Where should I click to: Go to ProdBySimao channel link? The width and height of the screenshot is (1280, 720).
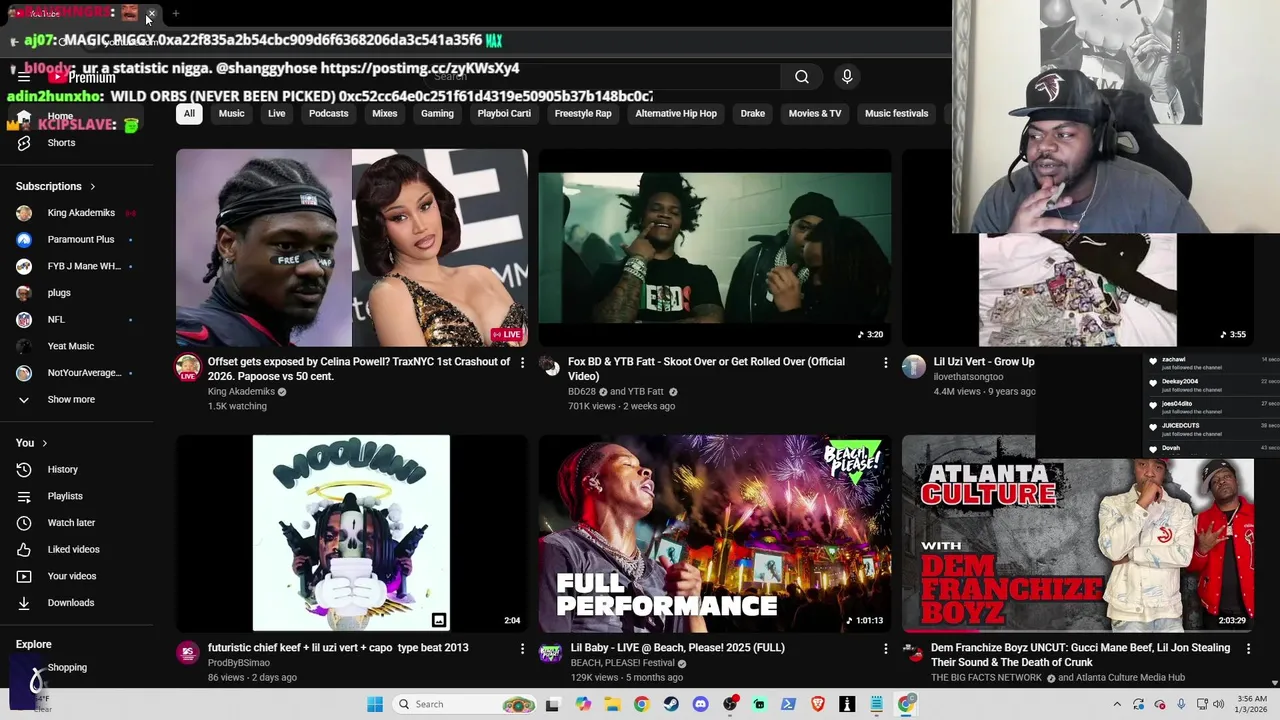[239, 663]
